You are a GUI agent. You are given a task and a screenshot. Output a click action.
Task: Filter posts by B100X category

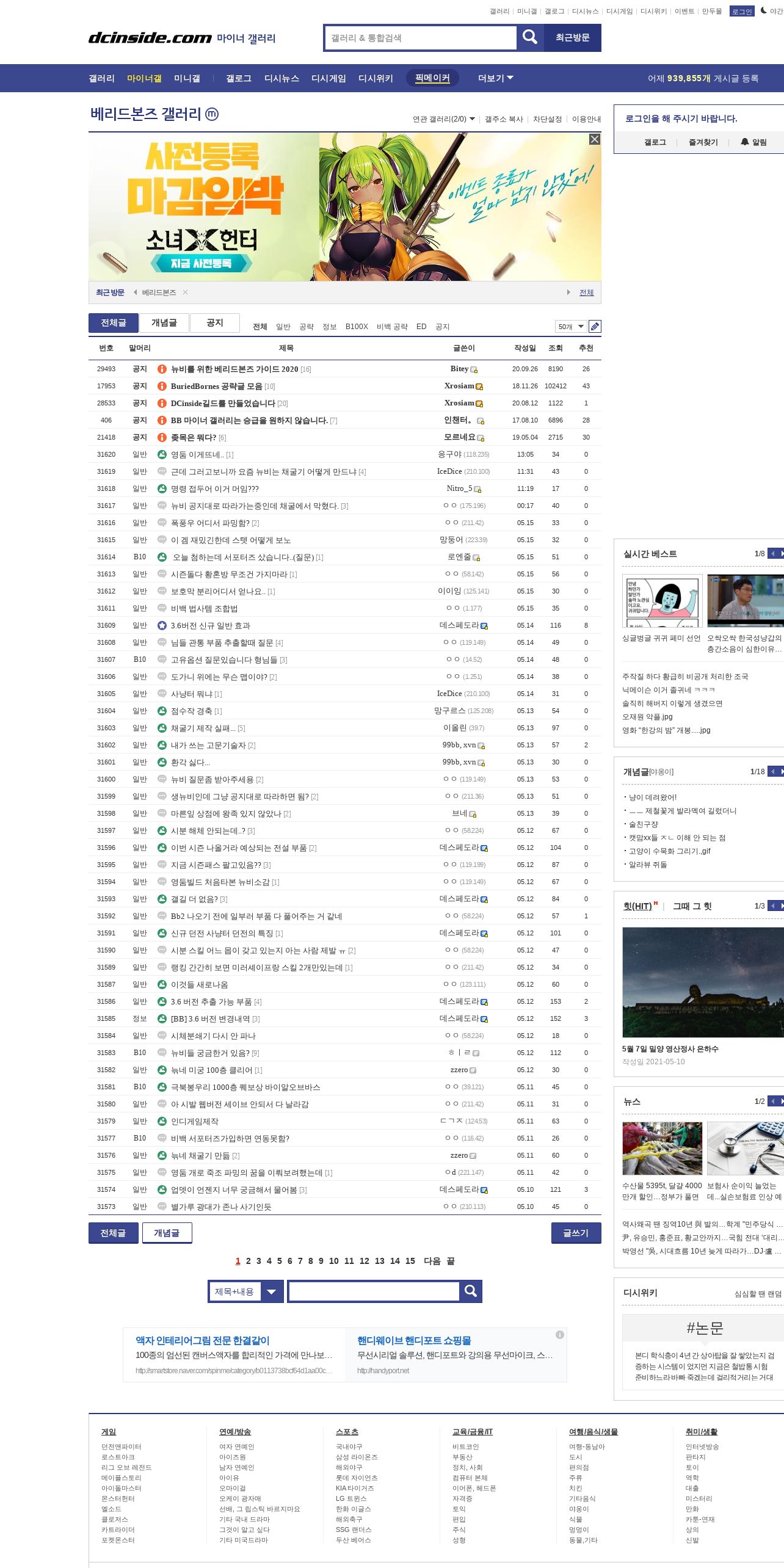pos(357,327)
